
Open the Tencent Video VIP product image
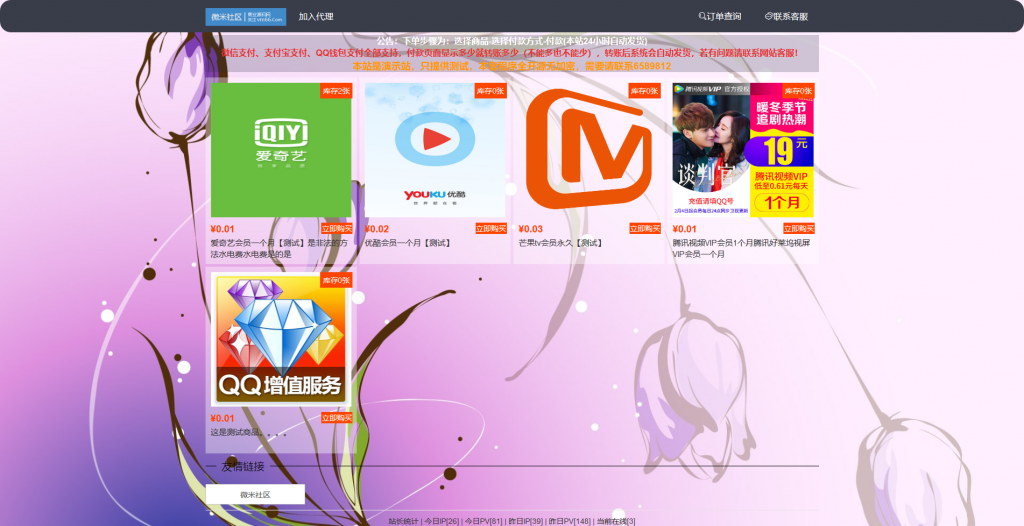[743, 150]
